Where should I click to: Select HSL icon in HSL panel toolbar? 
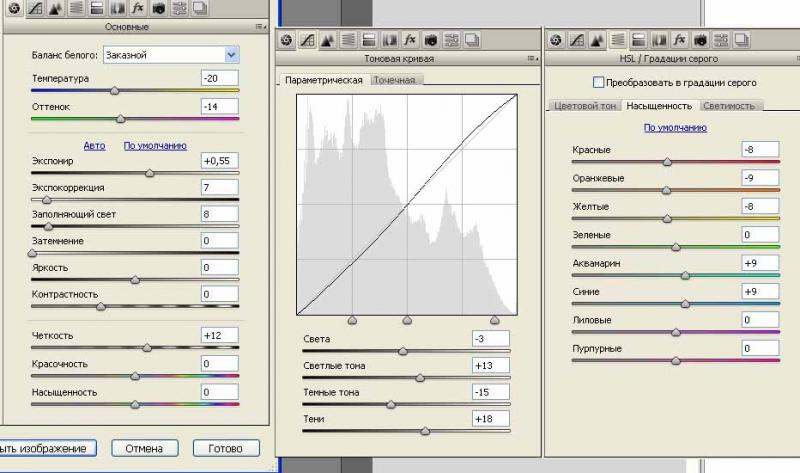tap(618, 40)
